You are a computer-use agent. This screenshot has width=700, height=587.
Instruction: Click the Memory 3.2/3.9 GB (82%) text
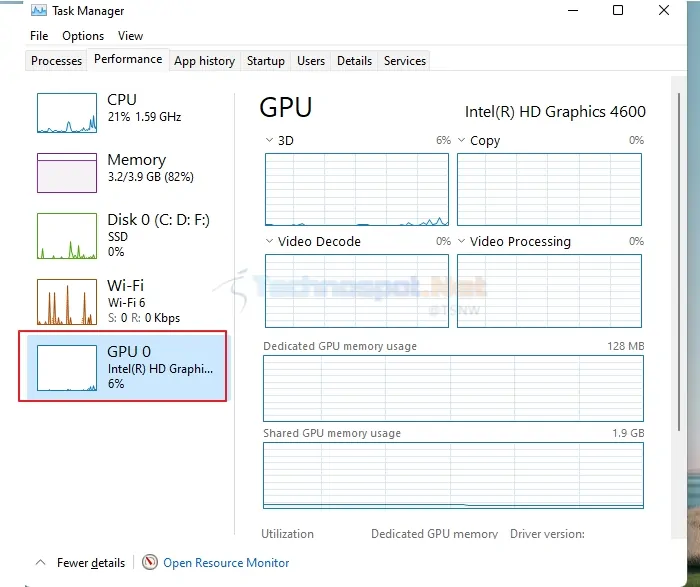click(x=150, y=177)
